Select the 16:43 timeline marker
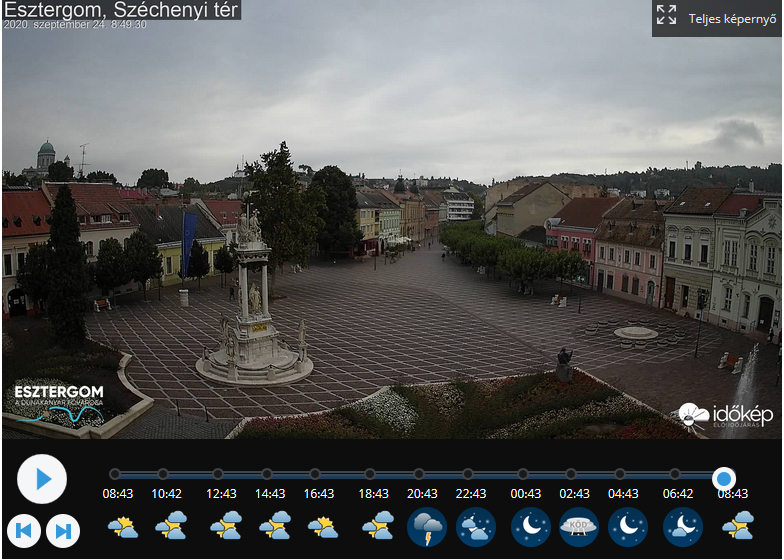 coord(315,474)
